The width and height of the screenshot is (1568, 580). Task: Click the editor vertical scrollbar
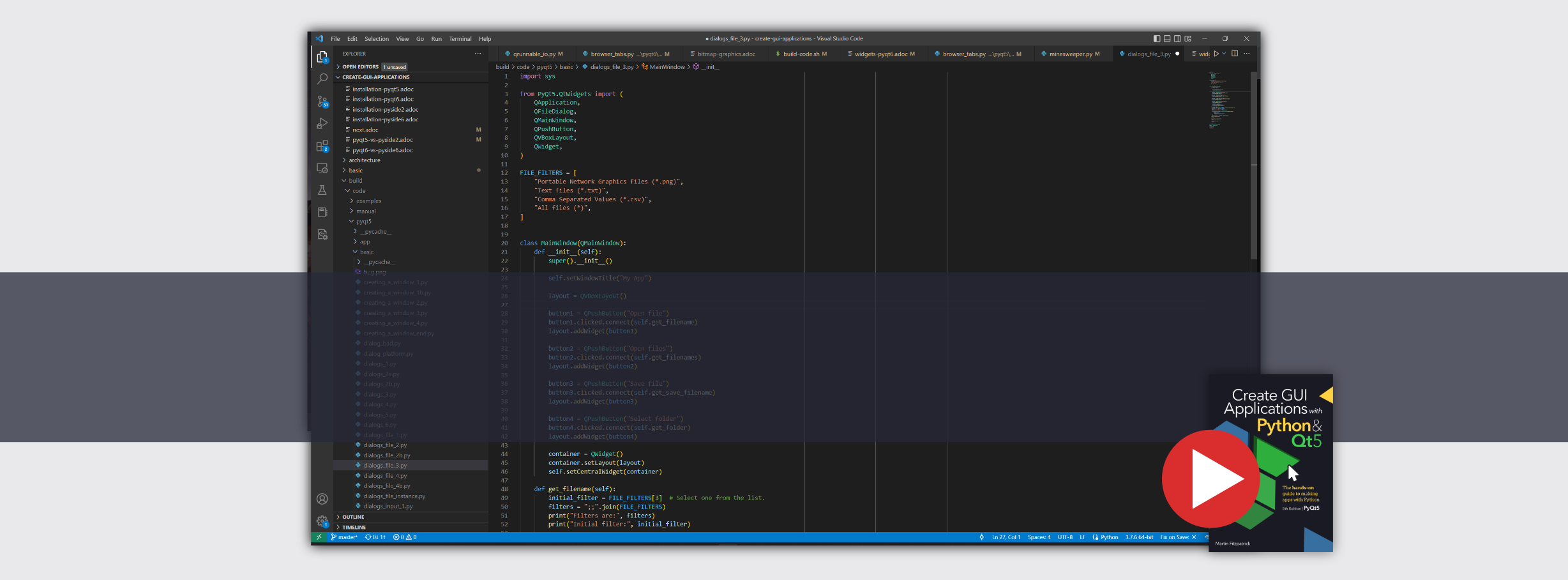click(x=1254, y=166)
